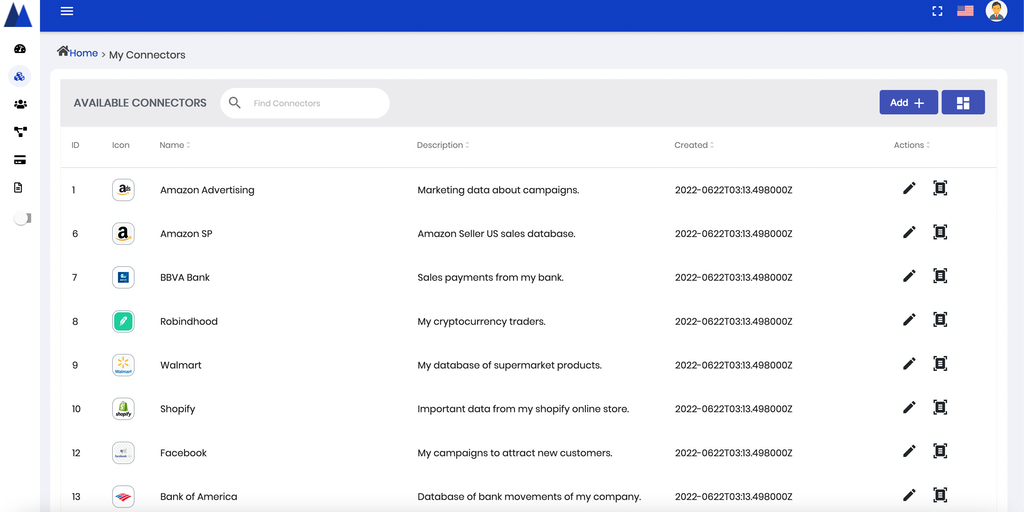Sort the table by Description column
The image size is (1024, 512).
click(442, 145)
